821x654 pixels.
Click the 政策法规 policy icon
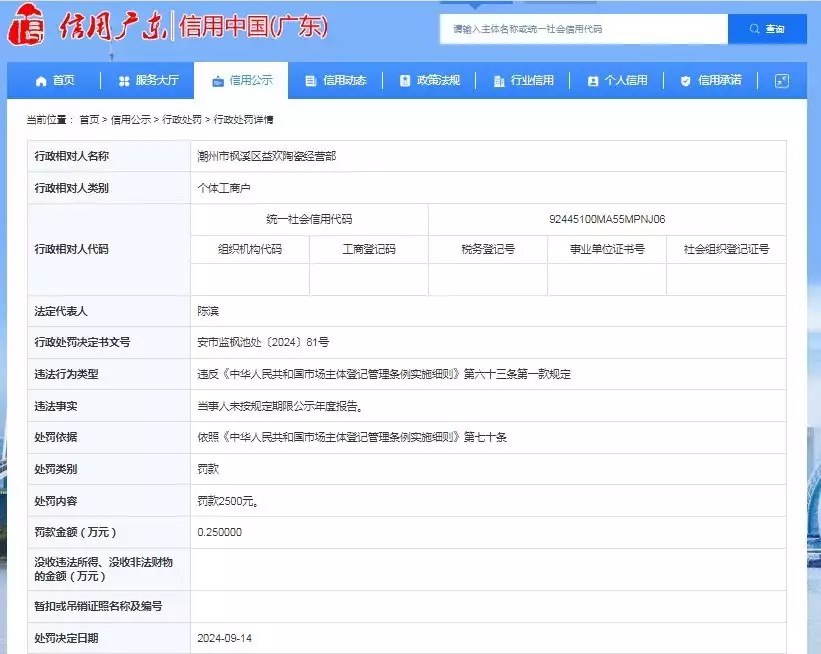pyautogui.click(x=404, y=81)
